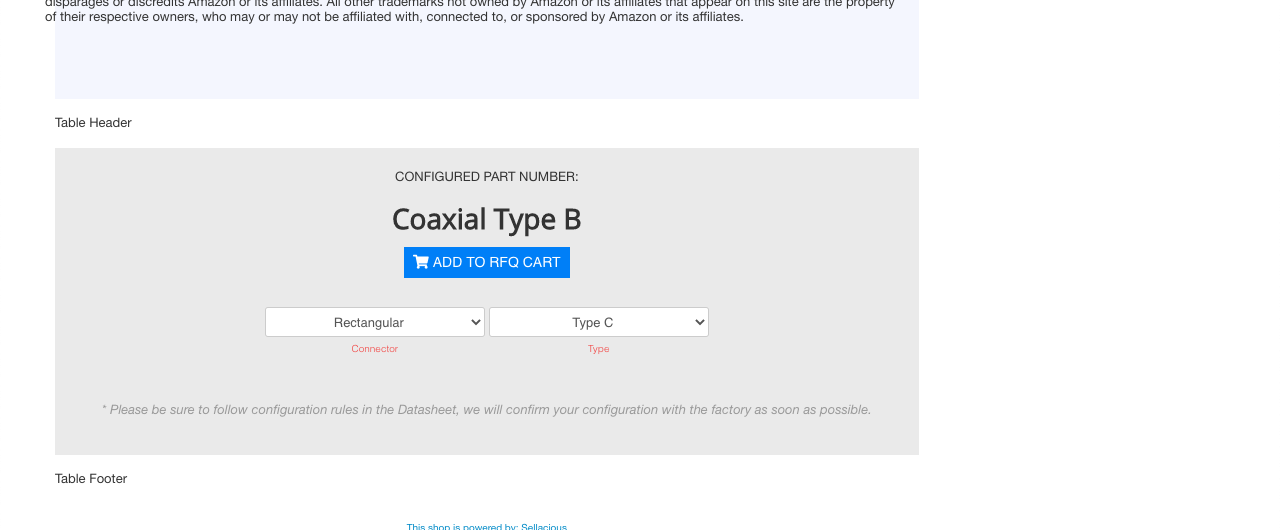Image resolution: width=1280 pixels, height=530 pixels.
Task: Click the shopping cart icon in RFQ button
Action: coord(421,262)
